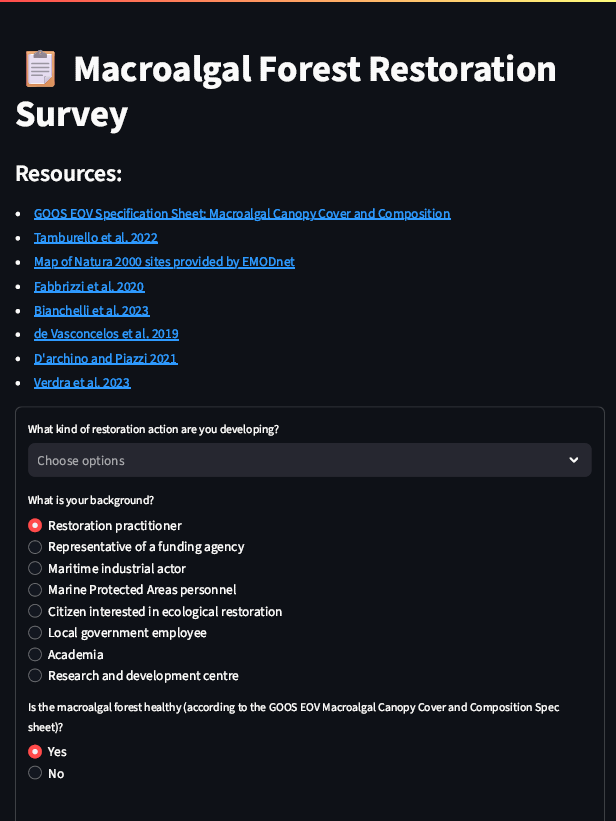Choose 'Research and development centre' option
This screenshot has width=616, height=821.
(35, 676)
